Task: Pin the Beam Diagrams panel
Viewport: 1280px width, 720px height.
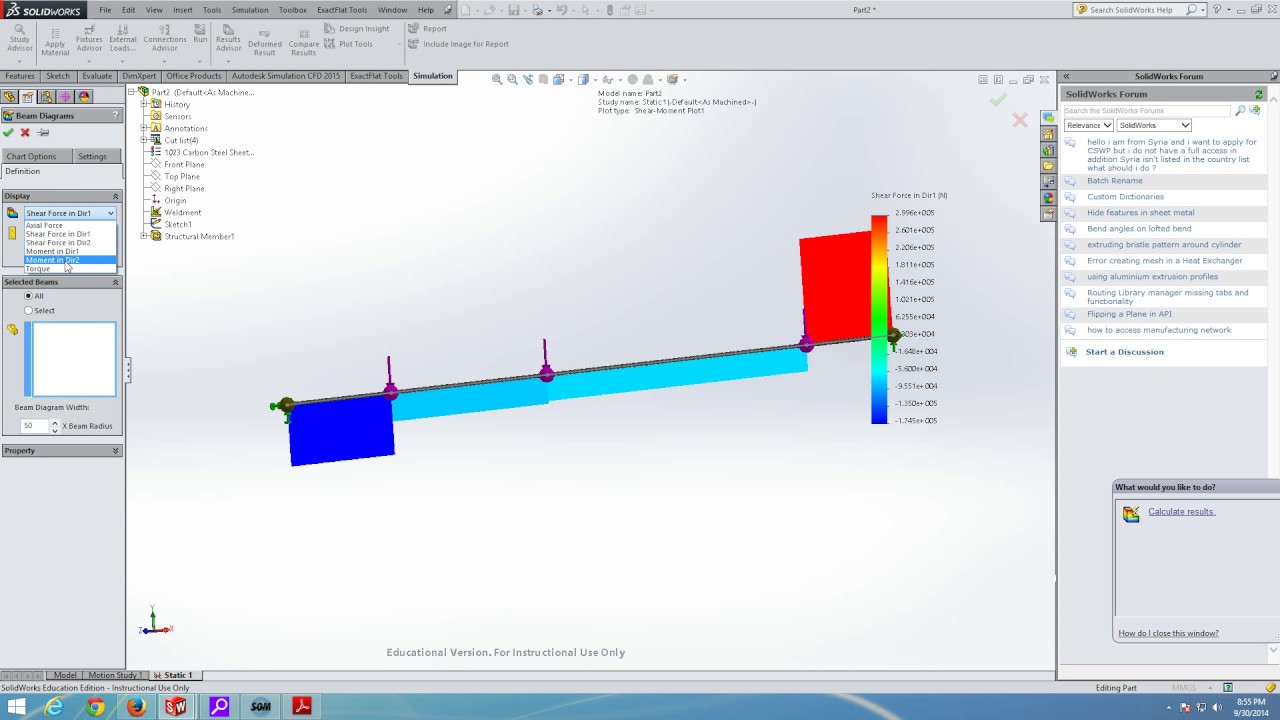Action: (43, 133)
